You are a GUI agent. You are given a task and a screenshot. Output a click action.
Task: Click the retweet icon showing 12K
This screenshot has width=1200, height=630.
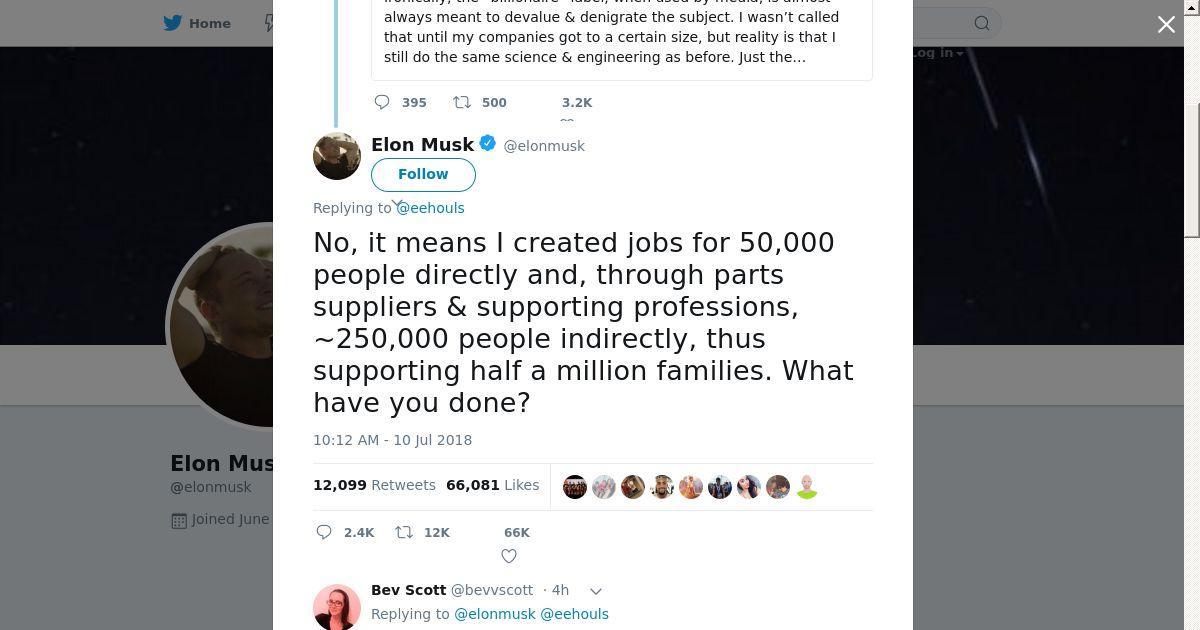(404, 532)
